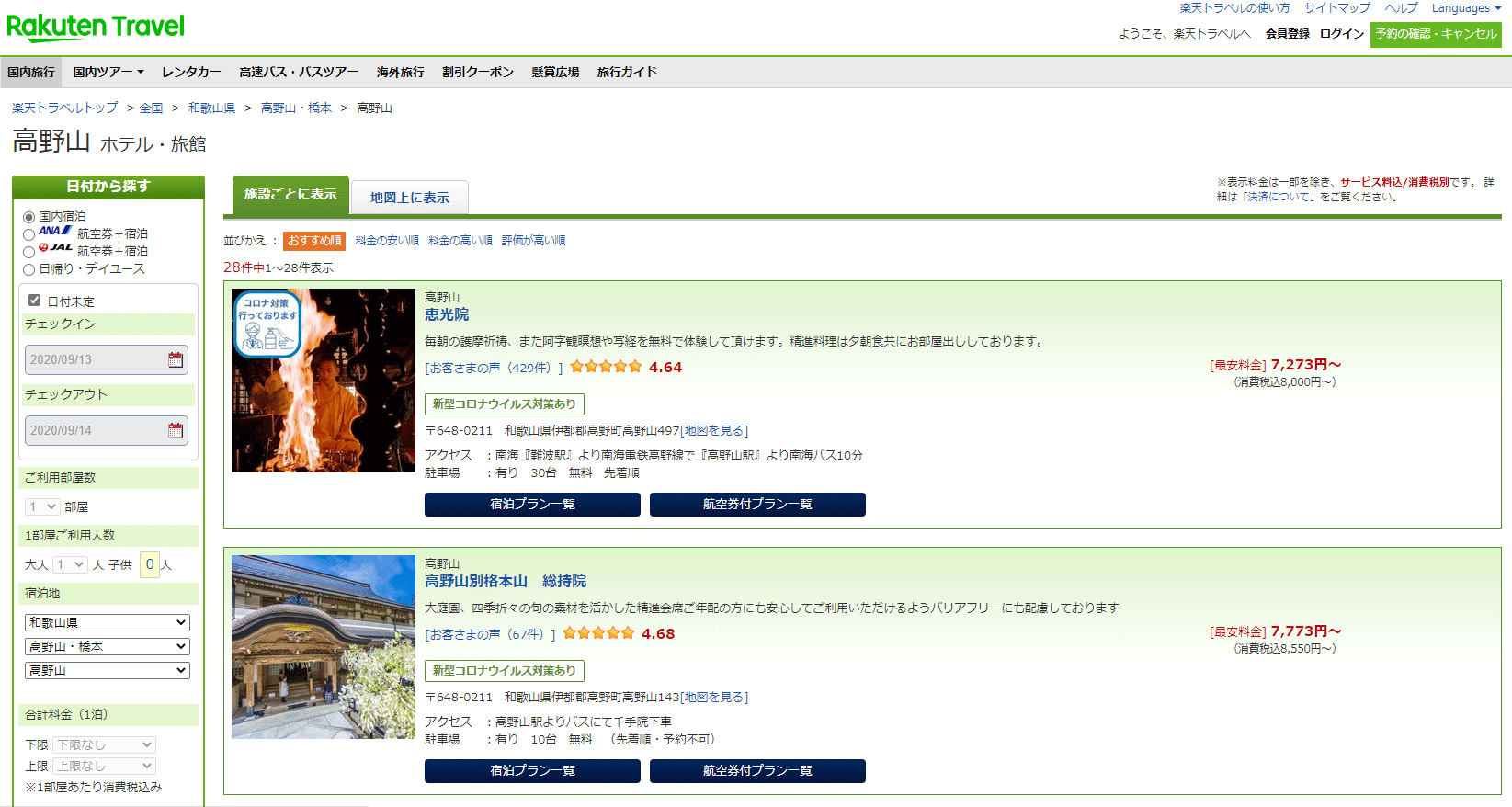Click the checkout date field

[107, 430]
